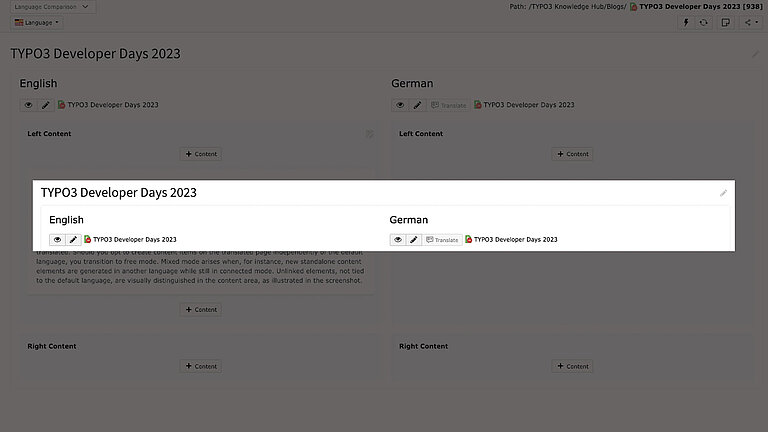Click page icon beside German title in highlighted panel
Screen dimensions: 768x432
[469, 240]
